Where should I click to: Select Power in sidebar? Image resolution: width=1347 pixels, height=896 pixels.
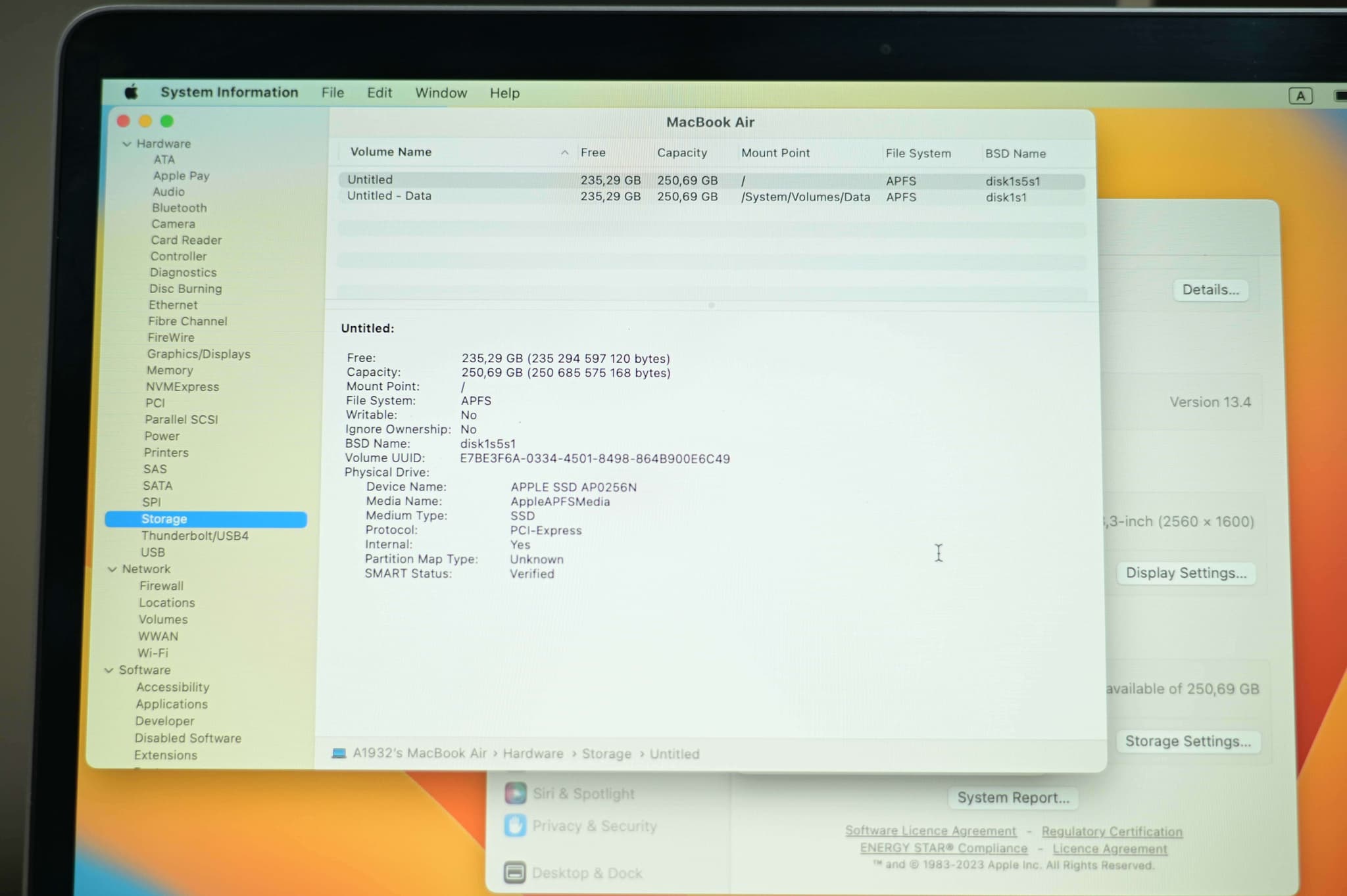(162, 436)
